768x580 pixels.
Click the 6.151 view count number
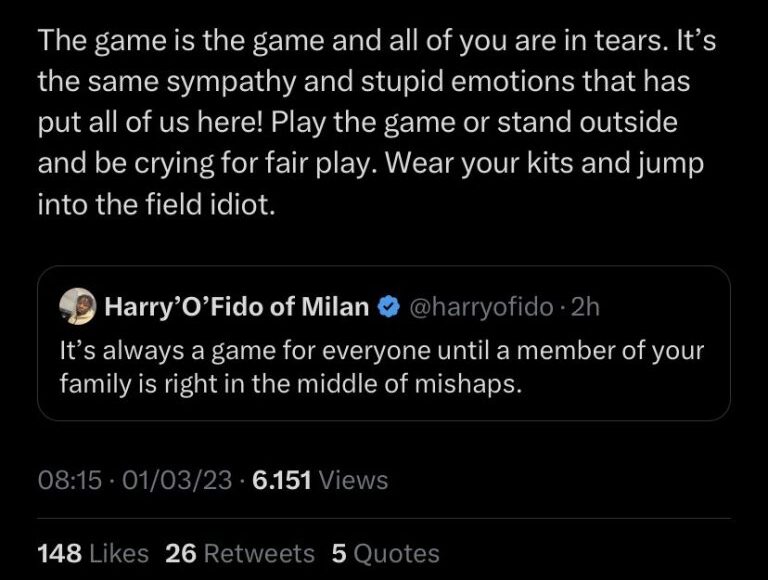pyautogui.click(x=282, y=480)
